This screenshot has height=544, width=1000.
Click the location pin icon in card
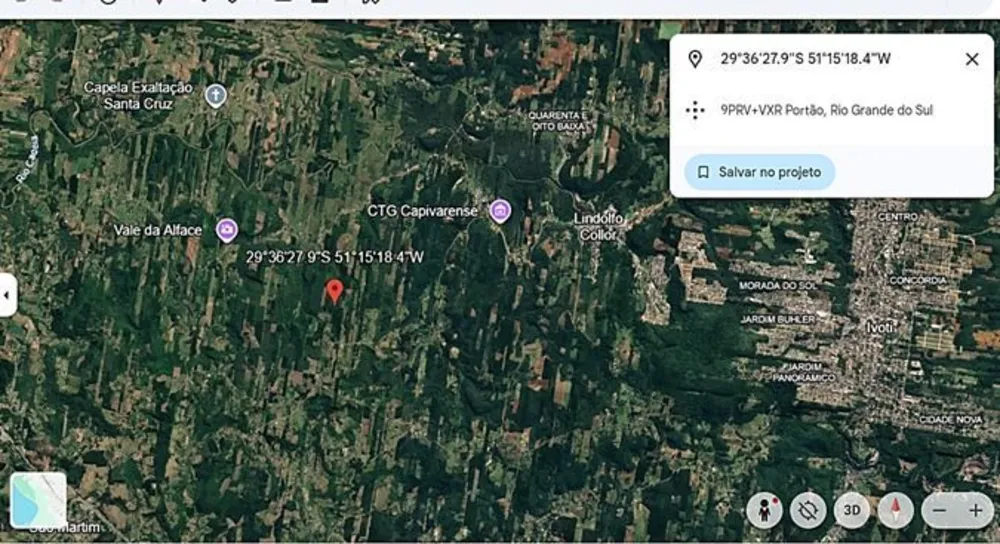[x=695, y=59]
